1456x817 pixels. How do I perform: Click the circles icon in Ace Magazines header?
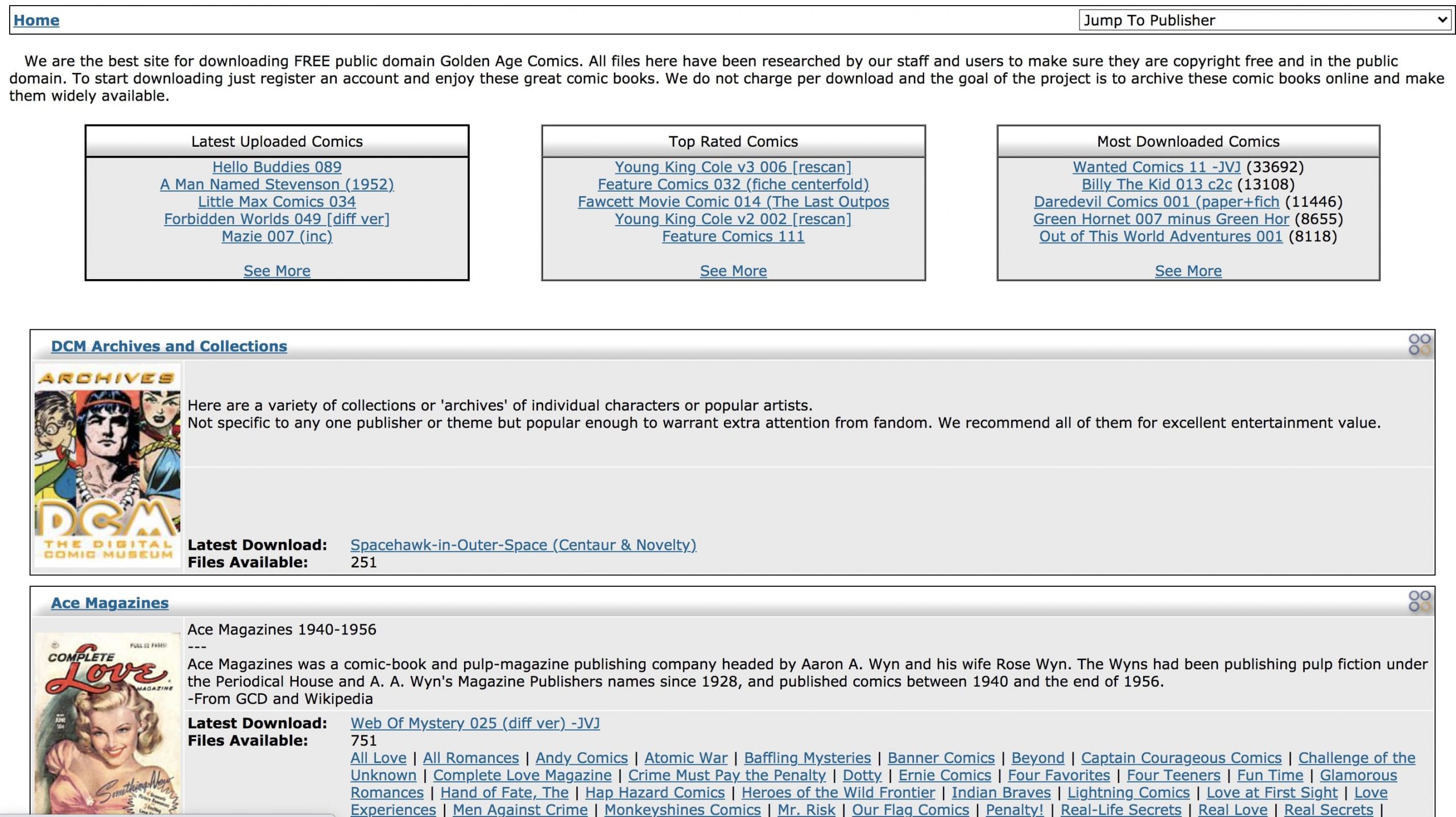[x=1419, y=601]
